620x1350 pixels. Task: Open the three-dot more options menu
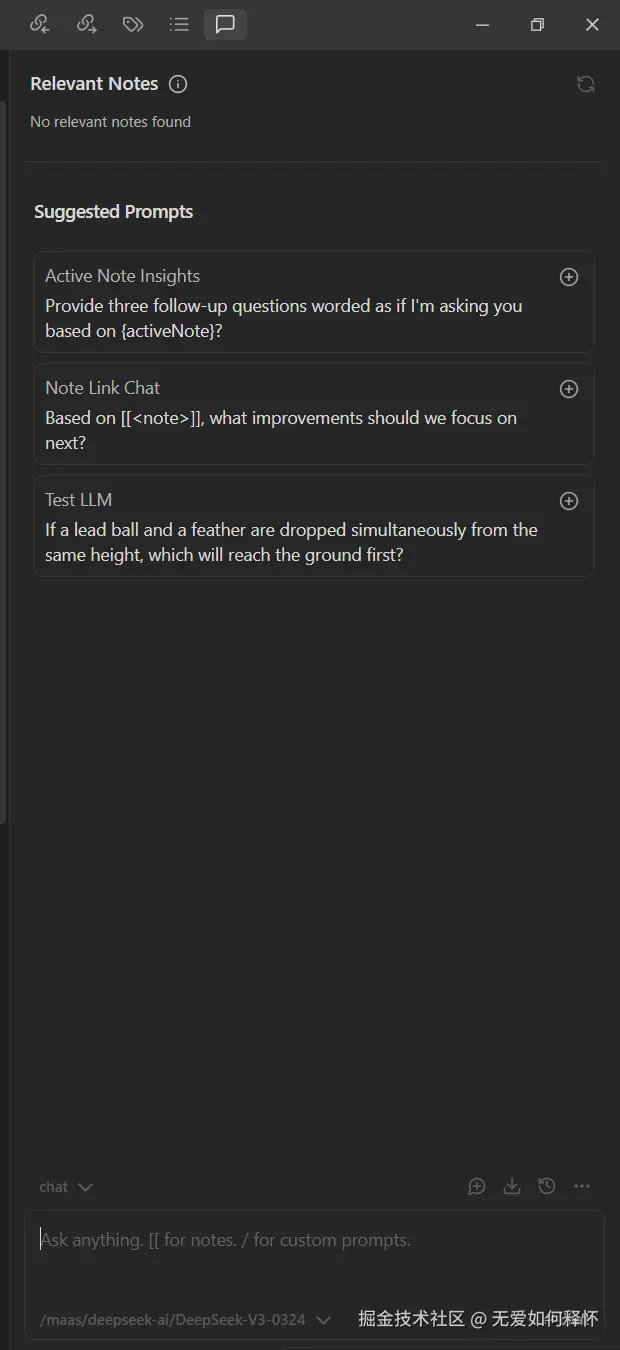[582, 1186]
